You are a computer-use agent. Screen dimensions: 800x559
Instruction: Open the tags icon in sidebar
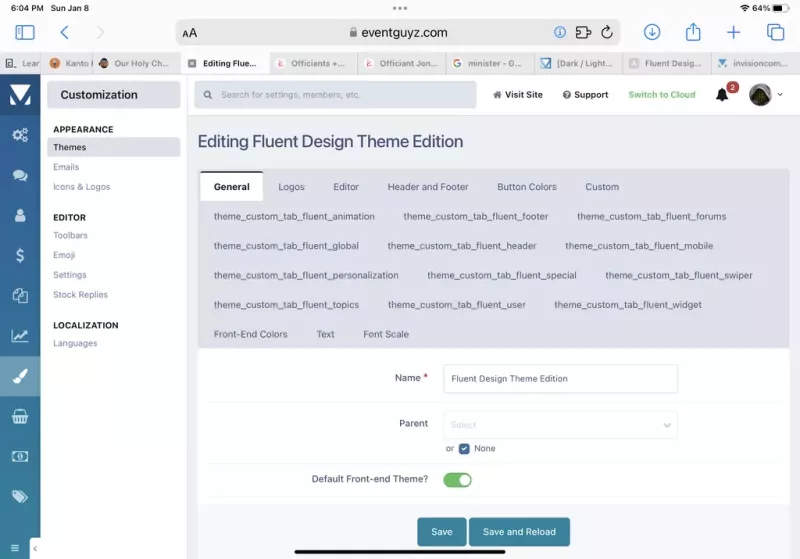tap(20, 496)
